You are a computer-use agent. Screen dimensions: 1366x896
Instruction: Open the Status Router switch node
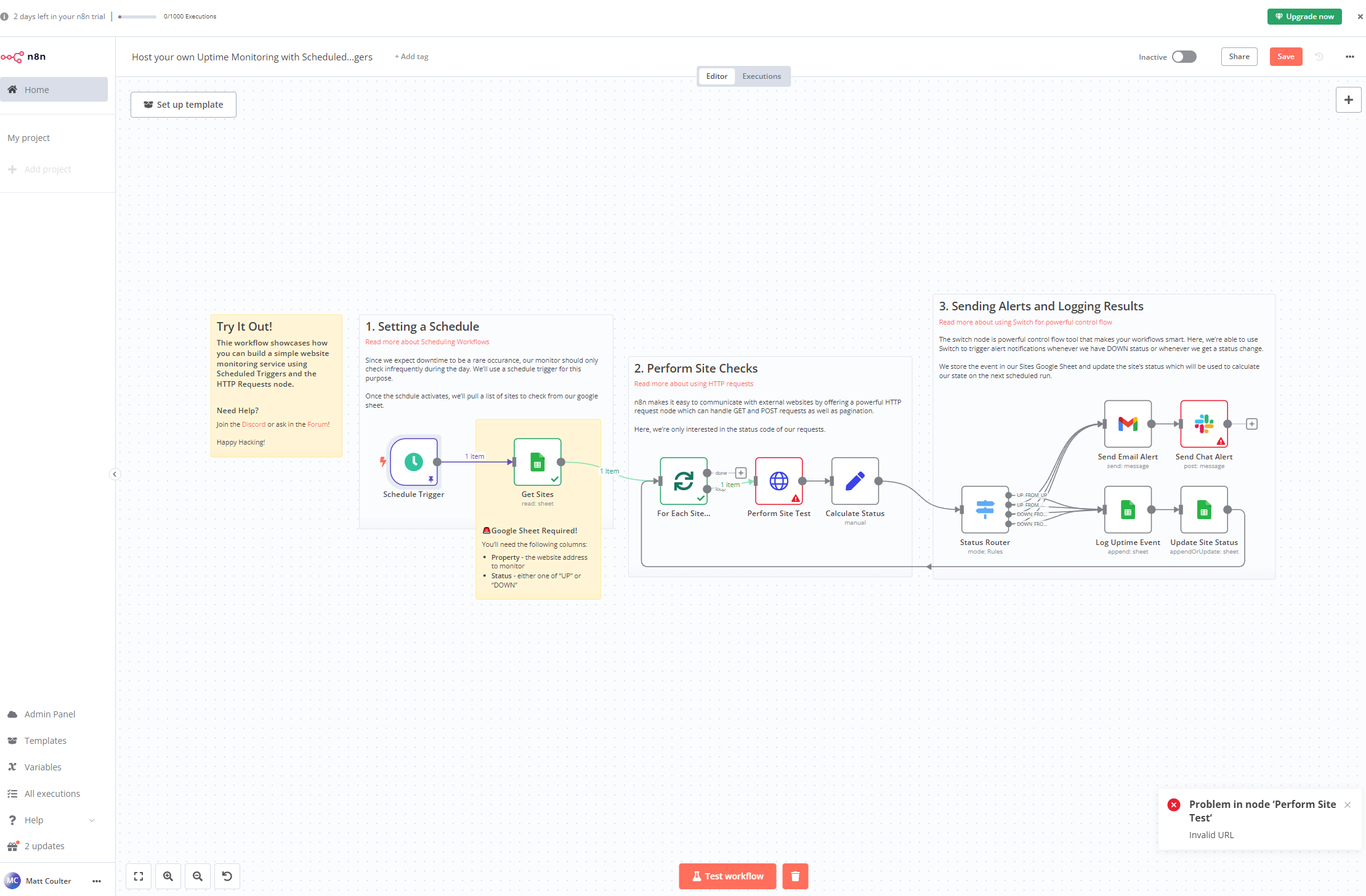pyautogui.click(x=985, y=509)
